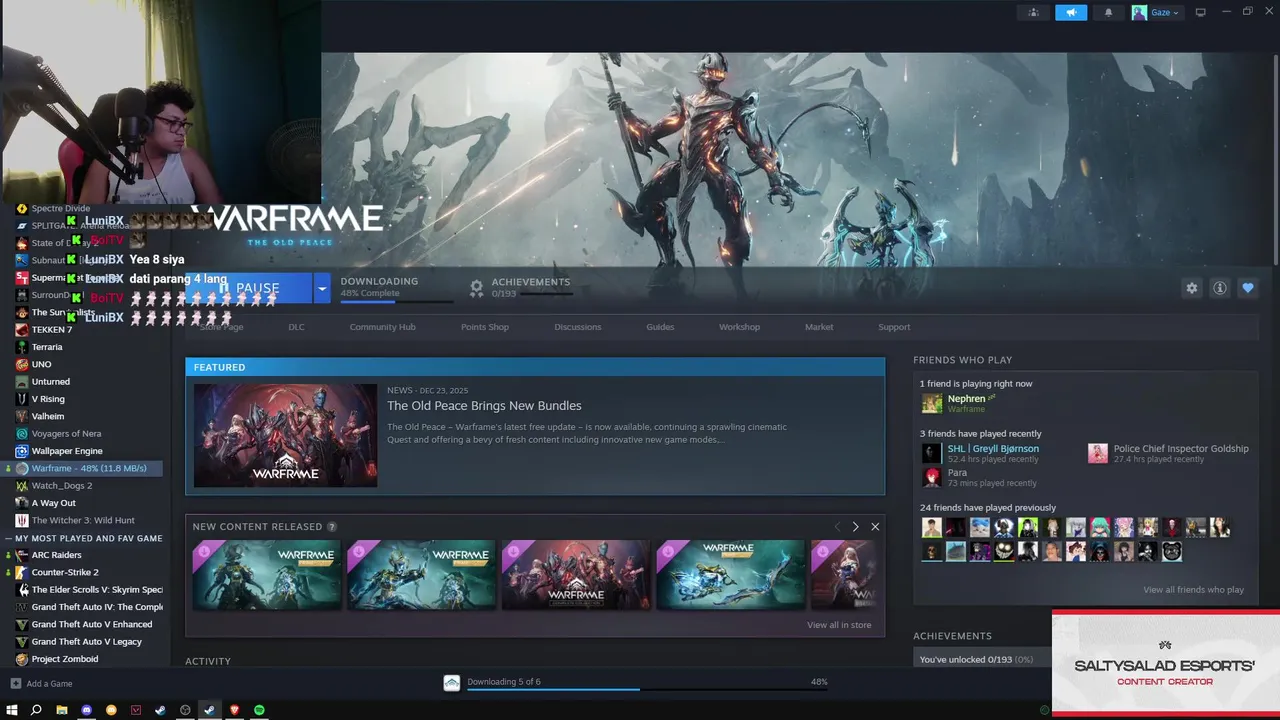Click Add a Game plus icon
The height and width of the screenshot is (720, 1280).
pyautogui.click(x=15, y=684)
